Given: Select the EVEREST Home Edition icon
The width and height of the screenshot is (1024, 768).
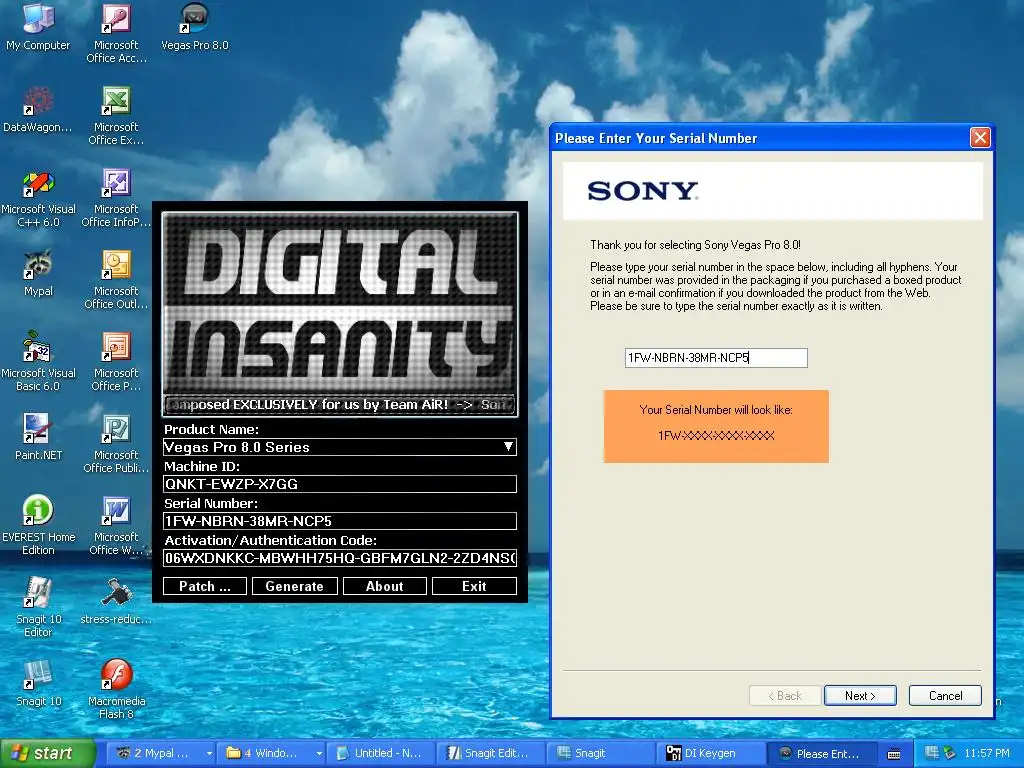Looking at the screenshot, I should point(38,526).
